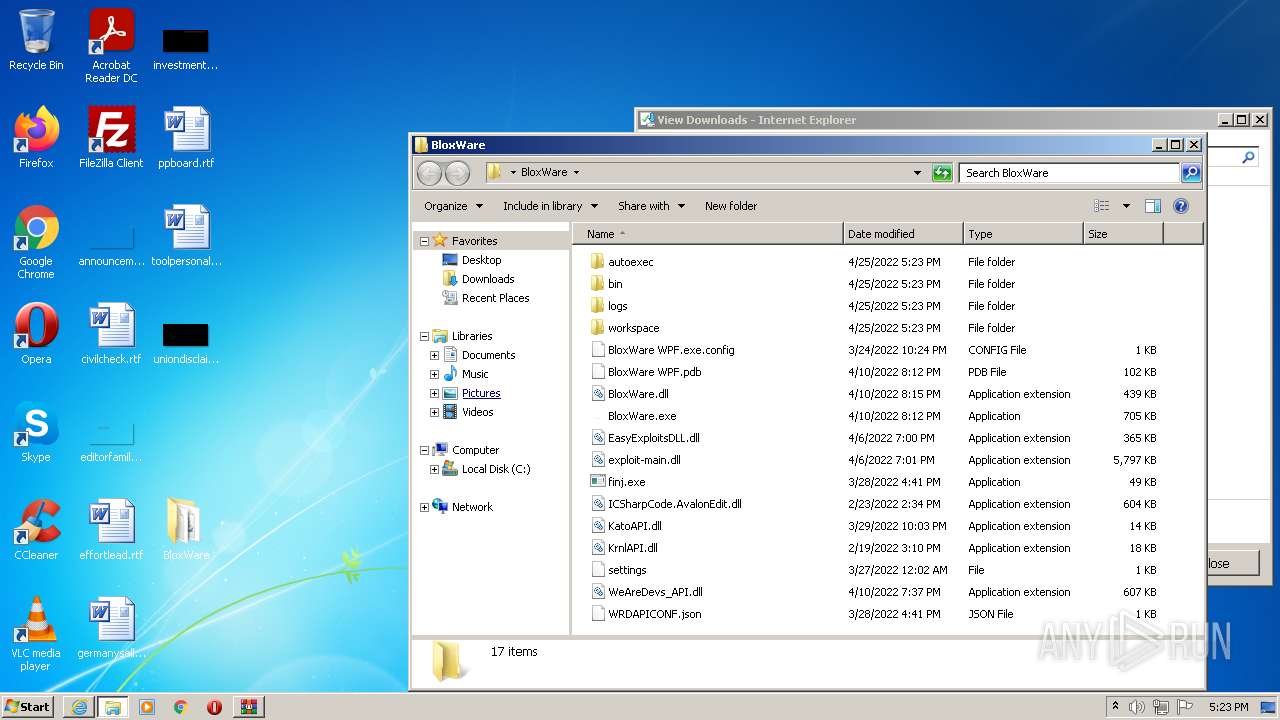1280x720 pixels.
Task: Select ICSharpCode.AvalonEdit.dll file
Action: pos(674,504)
